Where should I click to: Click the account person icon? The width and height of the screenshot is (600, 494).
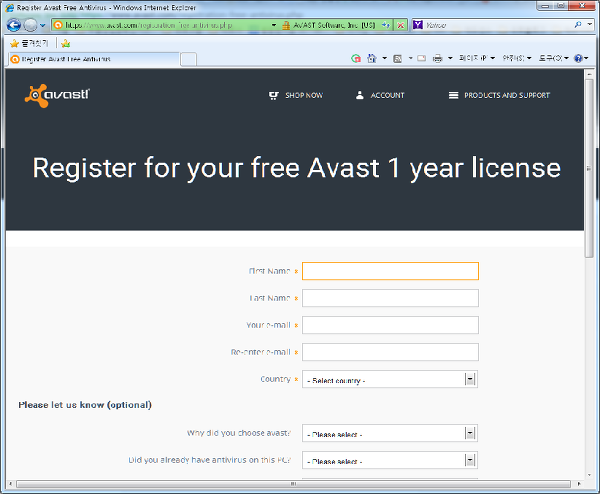[x=359, y=95]
